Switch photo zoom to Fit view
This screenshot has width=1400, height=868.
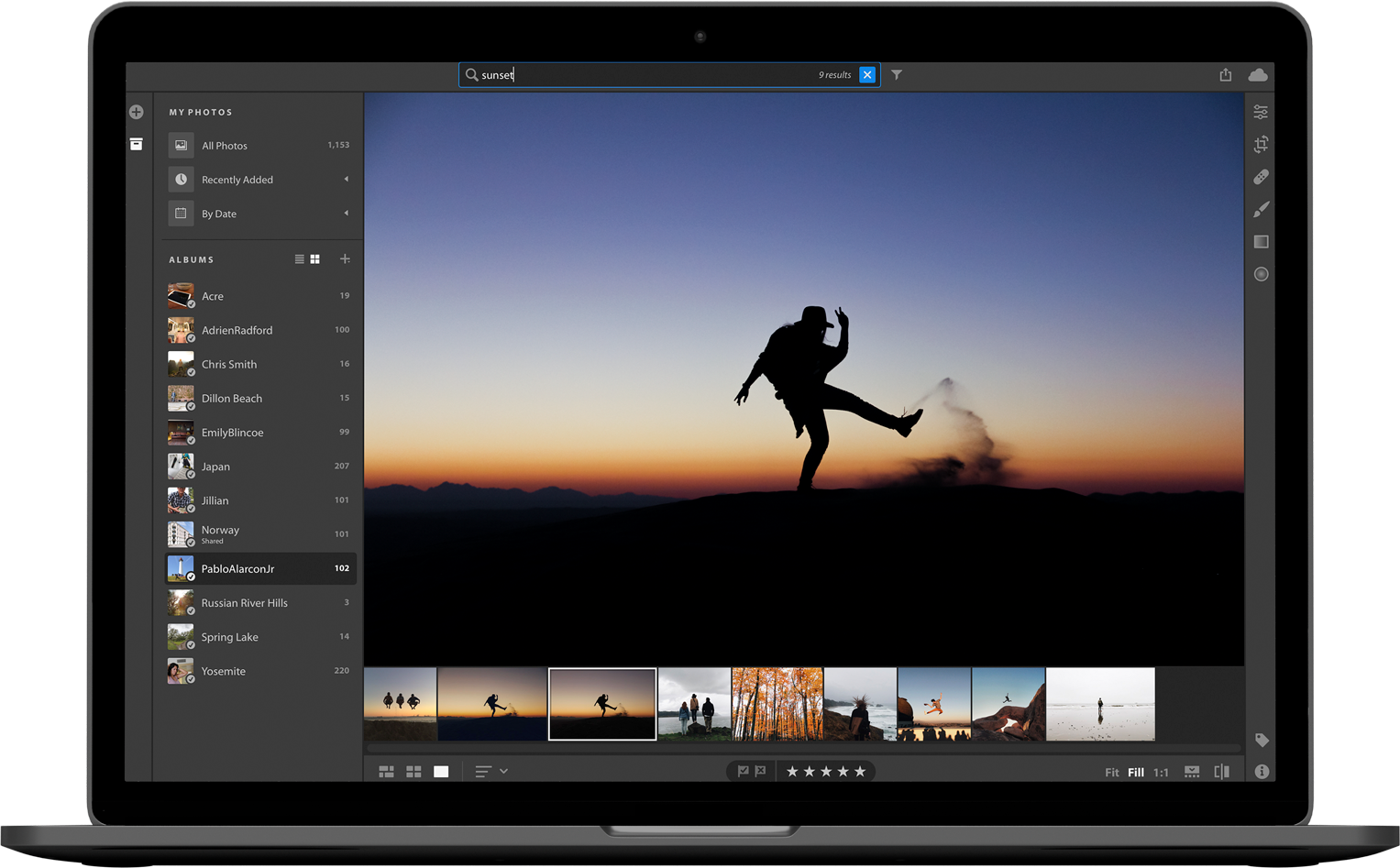(1111, 772)
